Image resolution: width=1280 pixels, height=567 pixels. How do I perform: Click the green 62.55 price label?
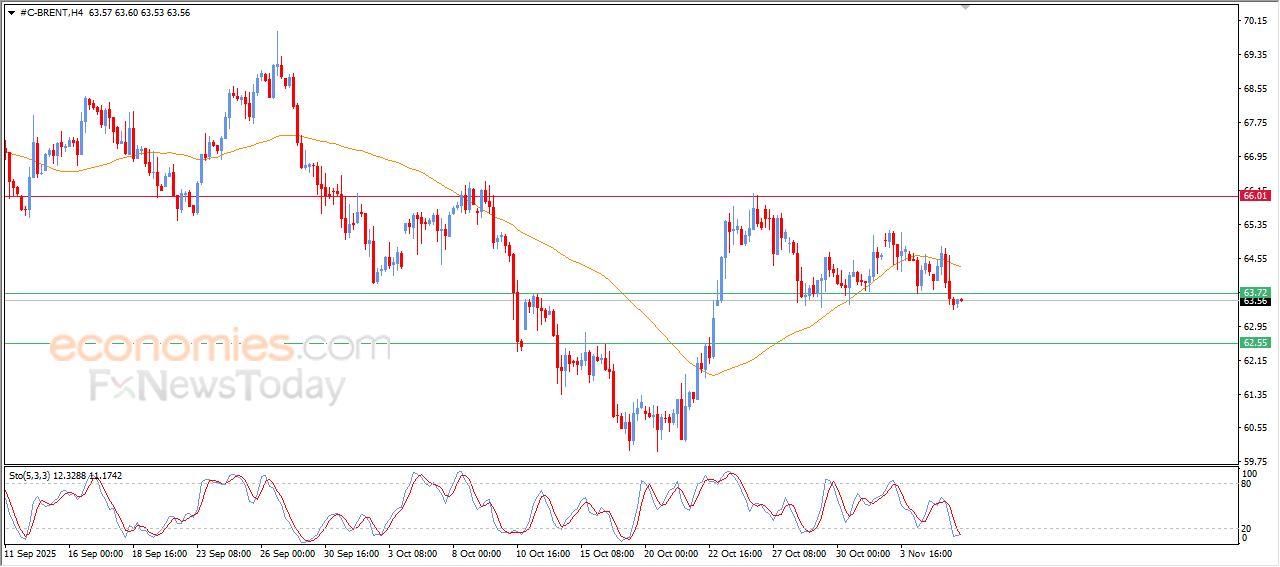click(x=1254, y=343)
